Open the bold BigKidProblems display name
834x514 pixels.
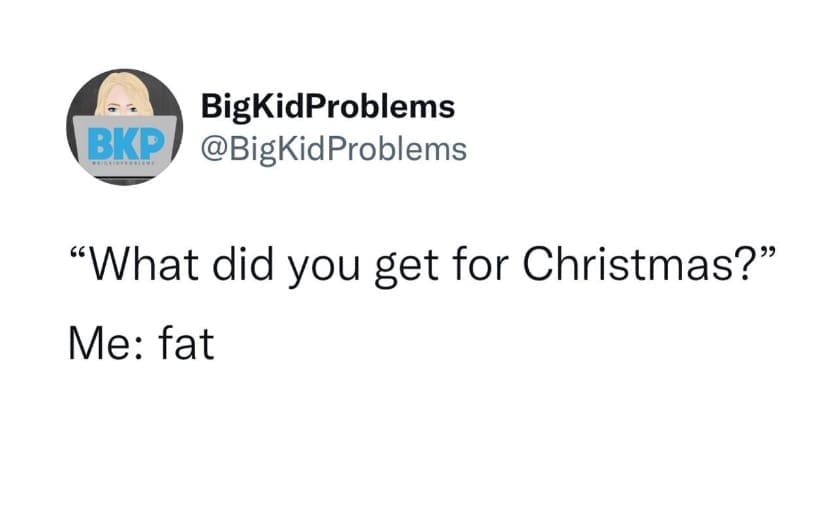[x=328, y=105]
